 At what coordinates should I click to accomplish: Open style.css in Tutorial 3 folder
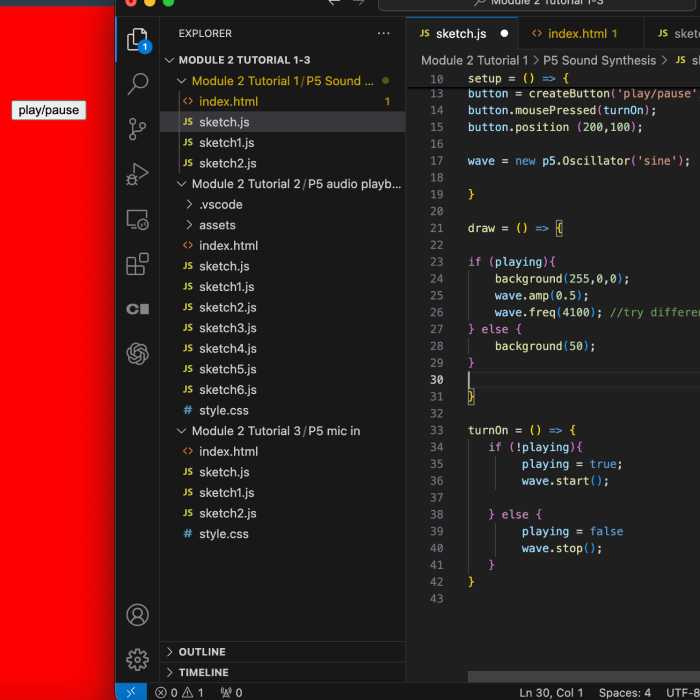(x=282, y=534)
